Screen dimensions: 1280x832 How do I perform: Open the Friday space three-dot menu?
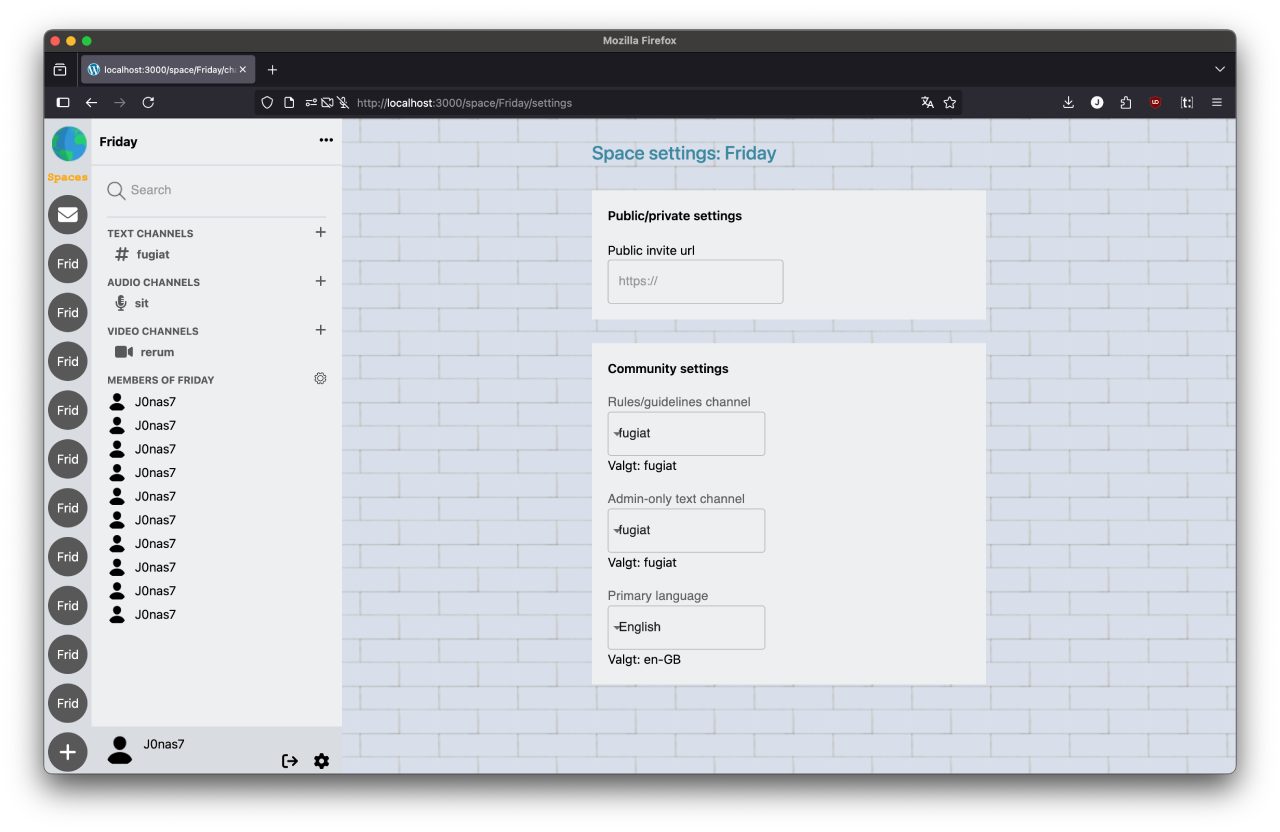(x=326, y=141)
